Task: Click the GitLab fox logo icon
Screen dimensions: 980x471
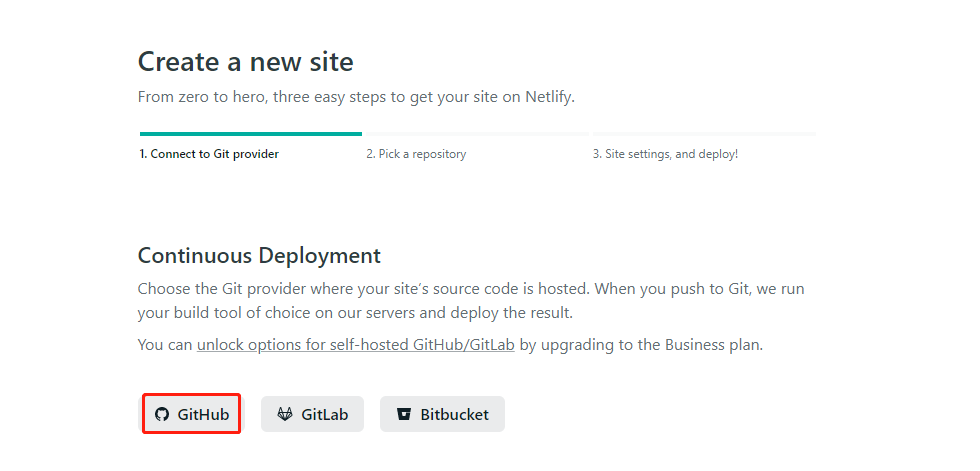Action: tap(285, 414)
